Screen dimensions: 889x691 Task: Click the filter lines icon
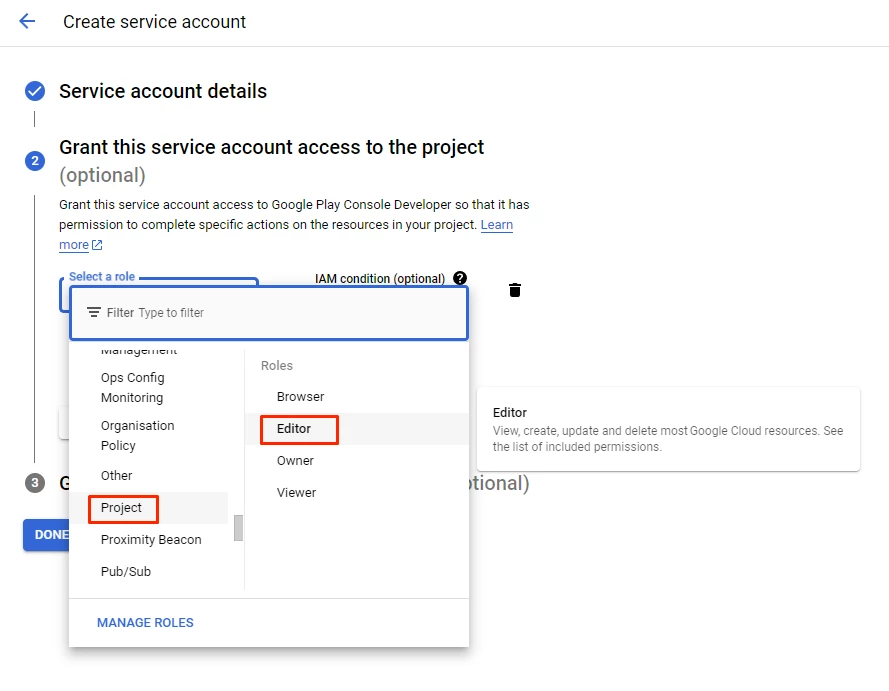[94, 312]
